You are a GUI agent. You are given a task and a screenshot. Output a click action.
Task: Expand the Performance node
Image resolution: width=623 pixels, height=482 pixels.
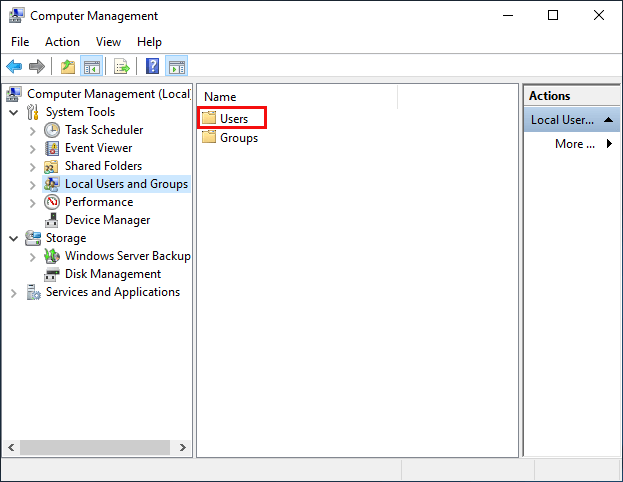[33, 203]
